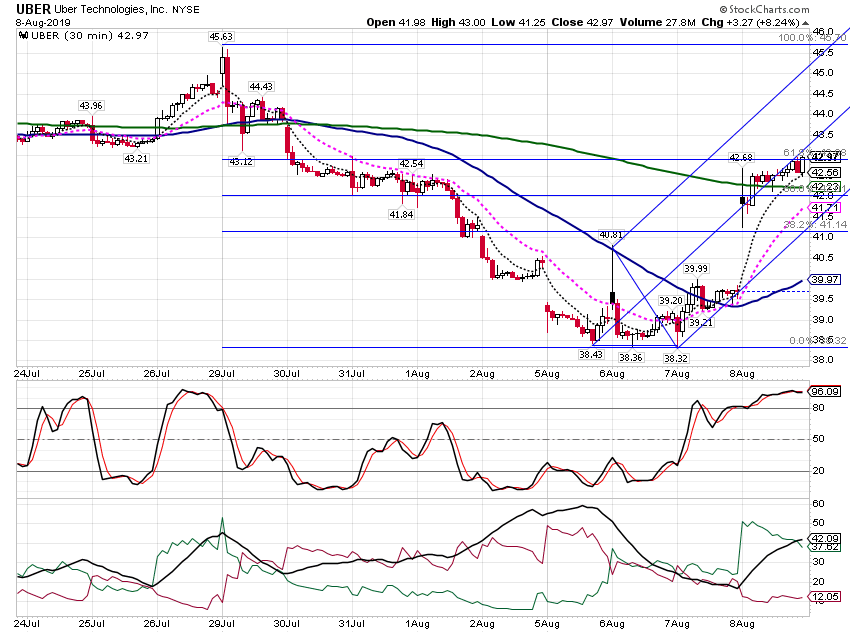The height and width of the screenshot is (633, 850).
Task: Click the green 42.23 moving average tag
Action: [825, 187]
